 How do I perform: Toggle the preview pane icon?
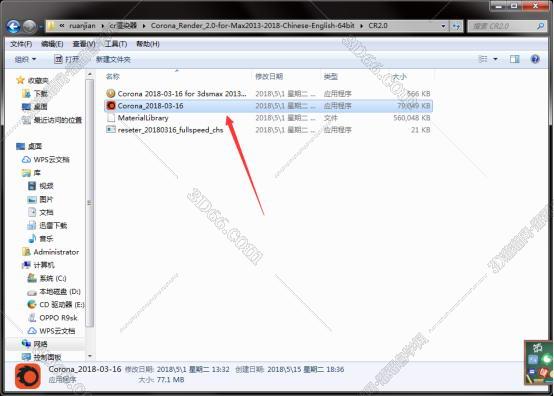tap(515, 59)
